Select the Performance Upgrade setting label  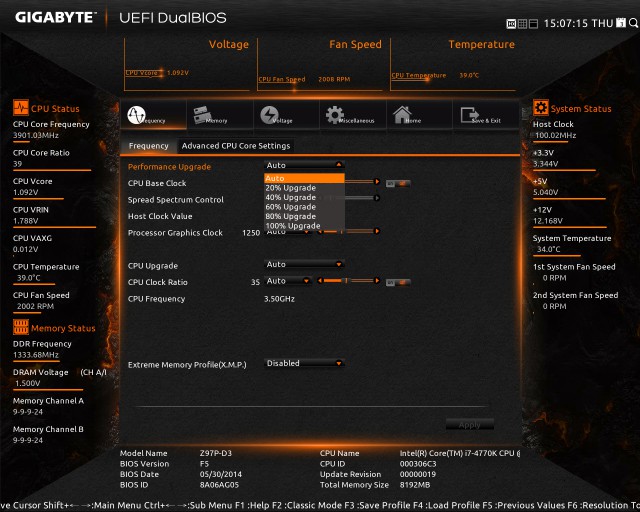(169, 167)
